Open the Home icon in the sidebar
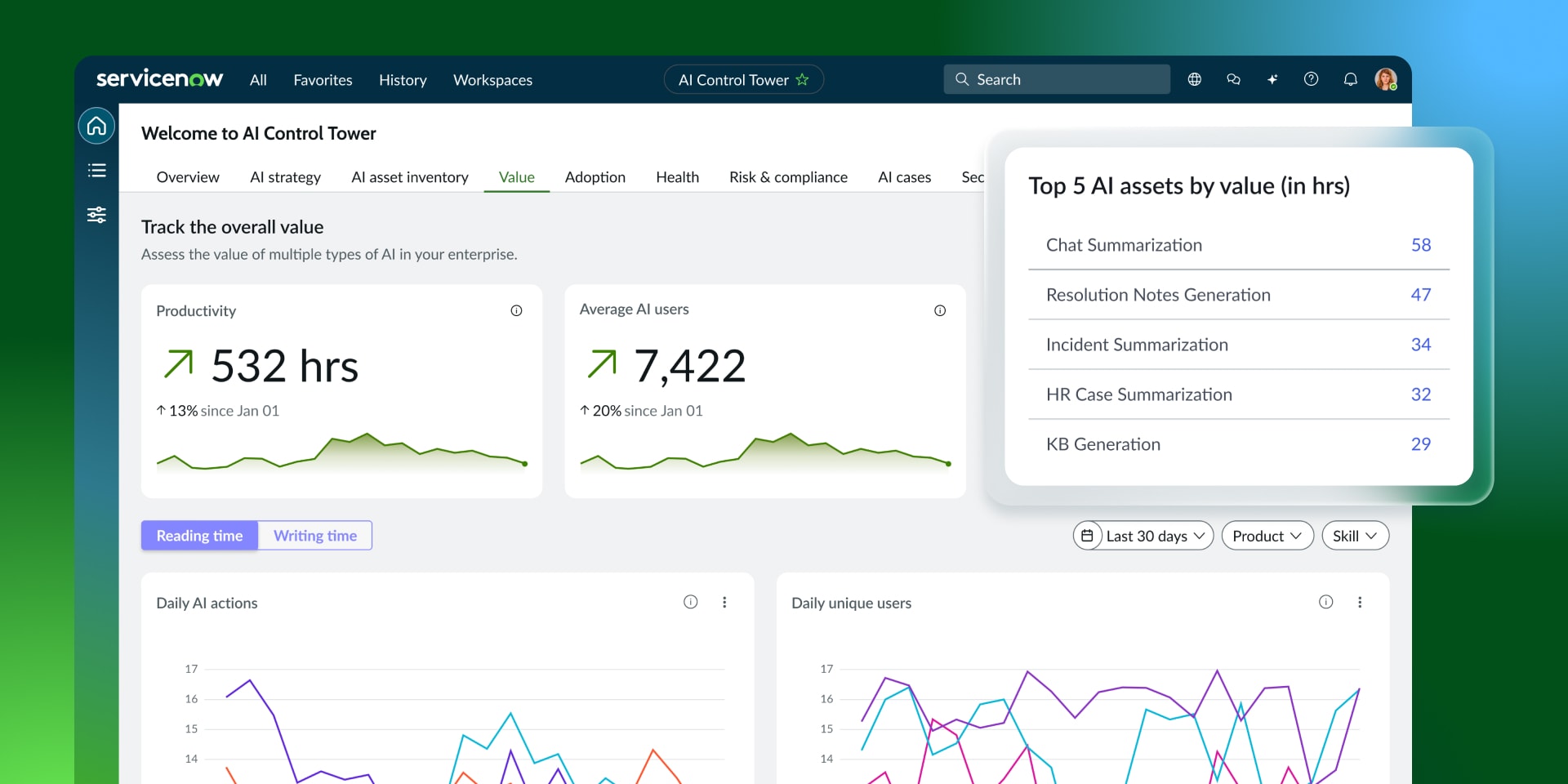The width and height of the screenshot is (1568, 784). click(96, 127)
